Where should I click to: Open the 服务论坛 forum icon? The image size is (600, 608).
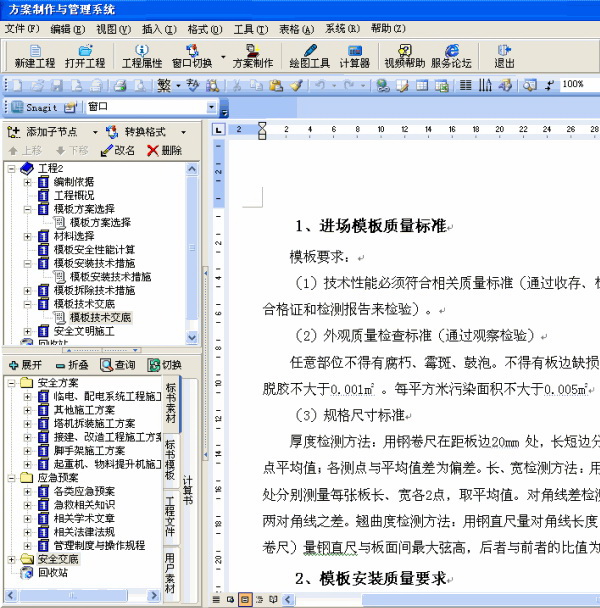[451, 57]
